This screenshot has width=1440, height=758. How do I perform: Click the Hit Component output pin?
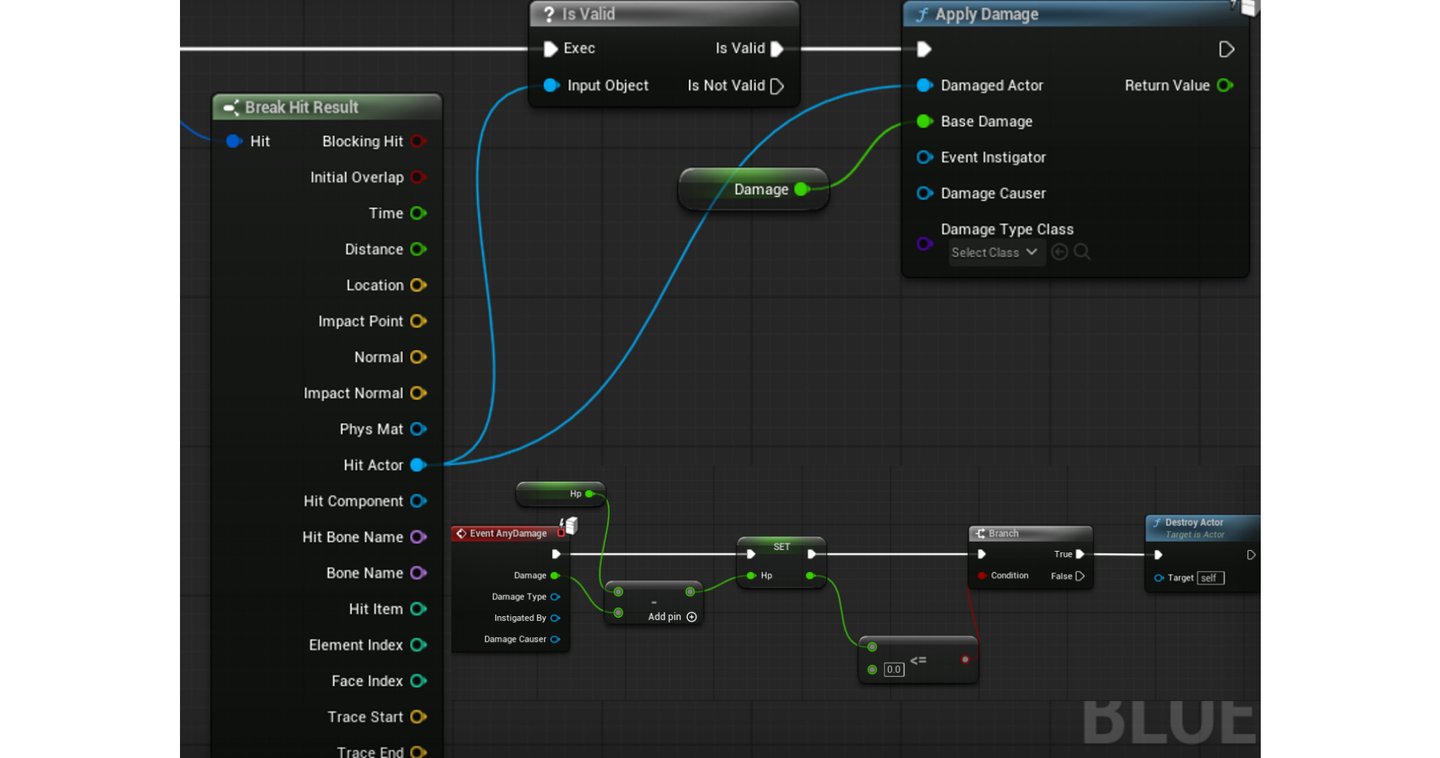[418, 501]
